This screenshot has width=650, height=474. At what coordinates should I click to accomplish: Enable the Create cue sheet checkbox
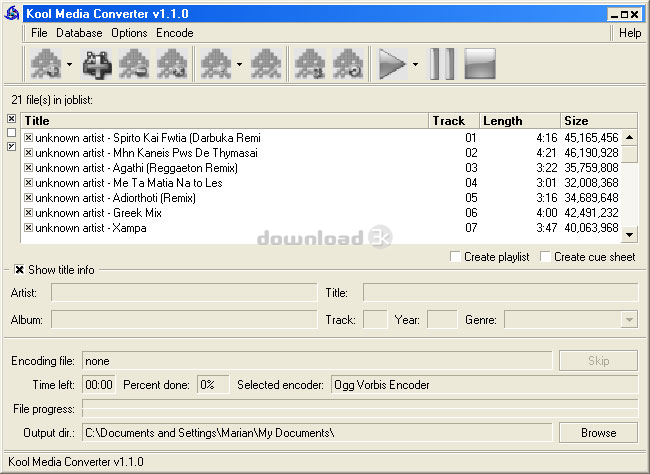(546, 257)
